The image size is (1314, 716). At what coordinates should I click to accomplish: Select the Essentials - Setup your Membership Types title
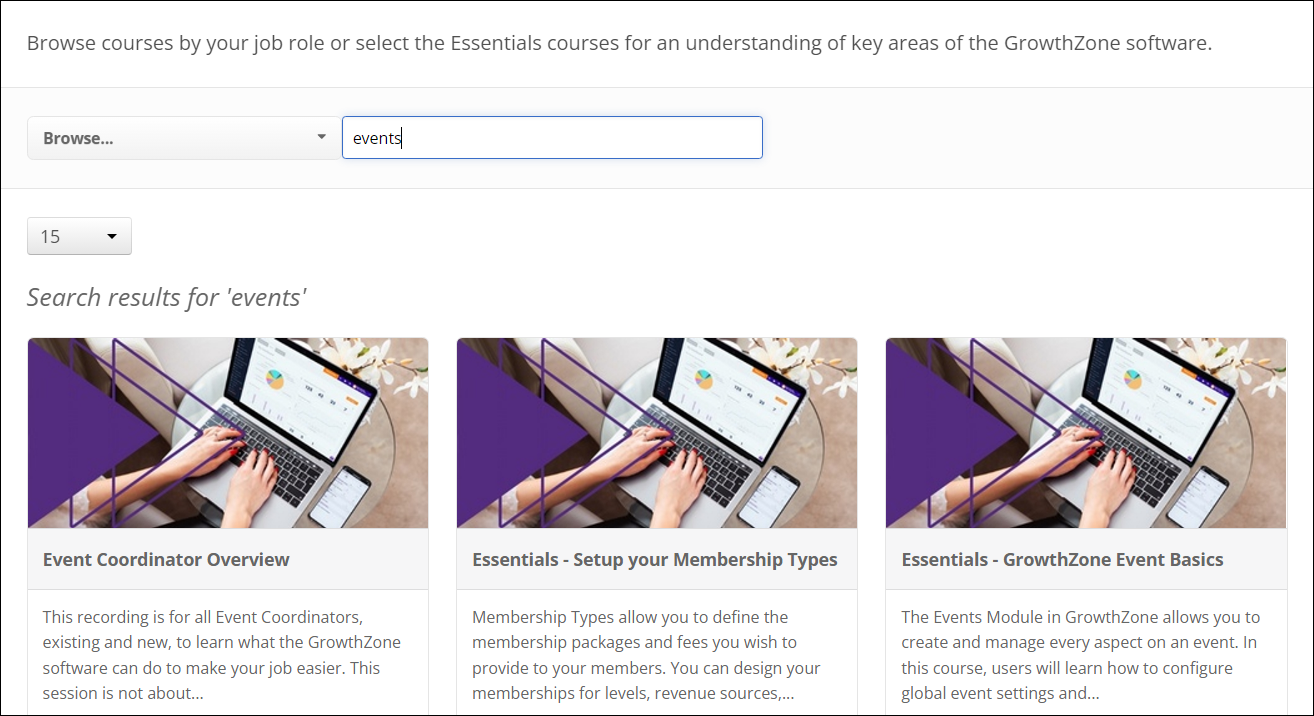coord(655,559)
